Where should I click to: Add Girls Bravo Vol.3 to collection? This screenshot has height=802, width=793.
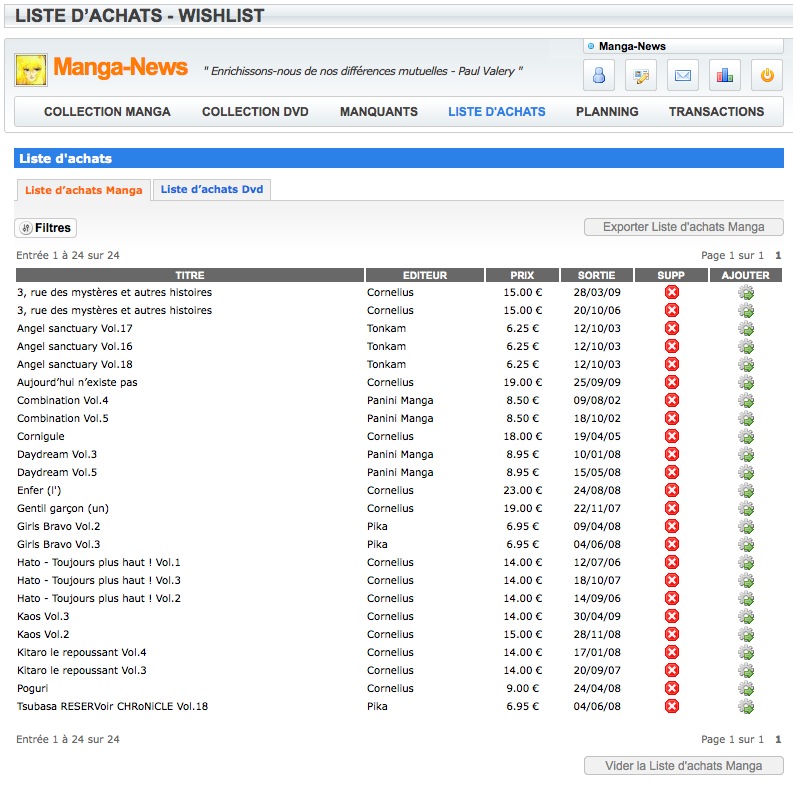click(x=746, y=545)
